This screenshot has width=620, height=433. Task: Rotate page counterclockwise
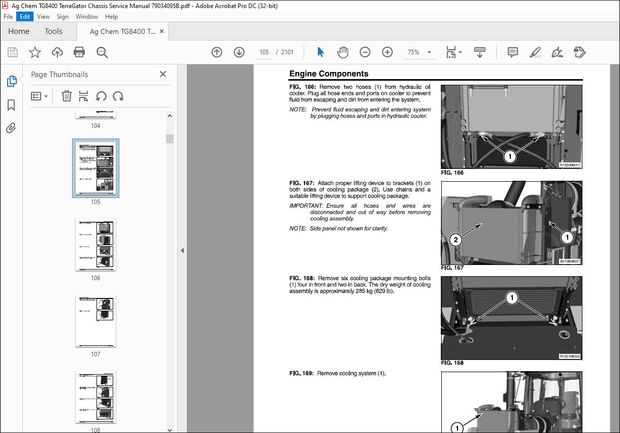[x=101, y=96]
